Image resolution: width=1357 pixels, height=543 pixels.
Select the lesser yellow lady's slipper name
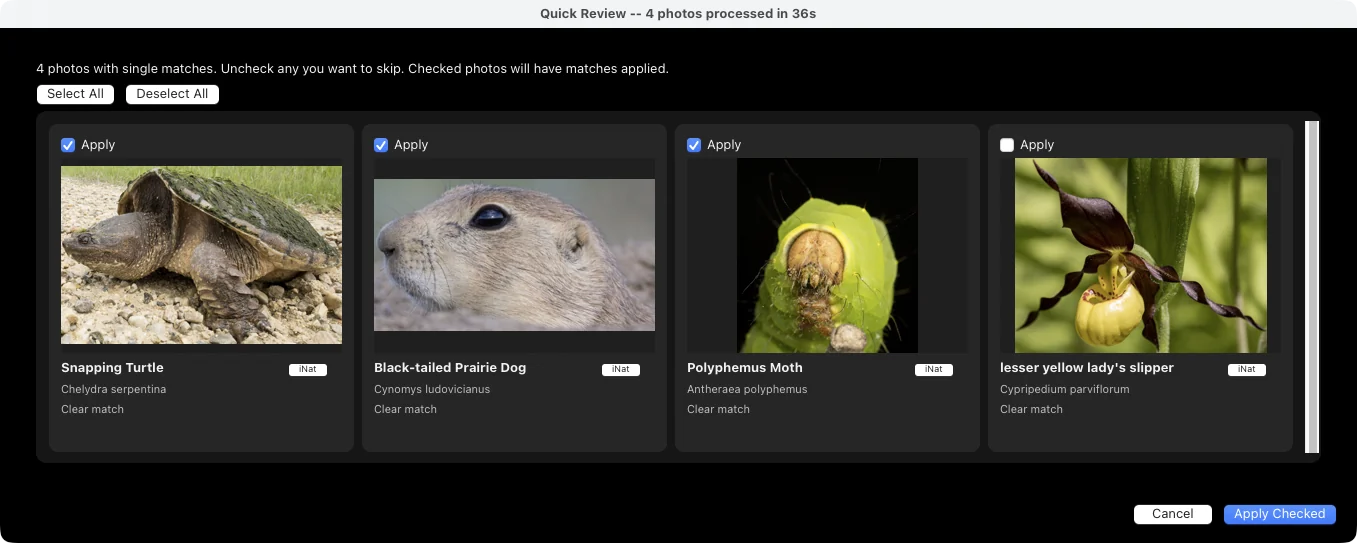(1087, 368)
